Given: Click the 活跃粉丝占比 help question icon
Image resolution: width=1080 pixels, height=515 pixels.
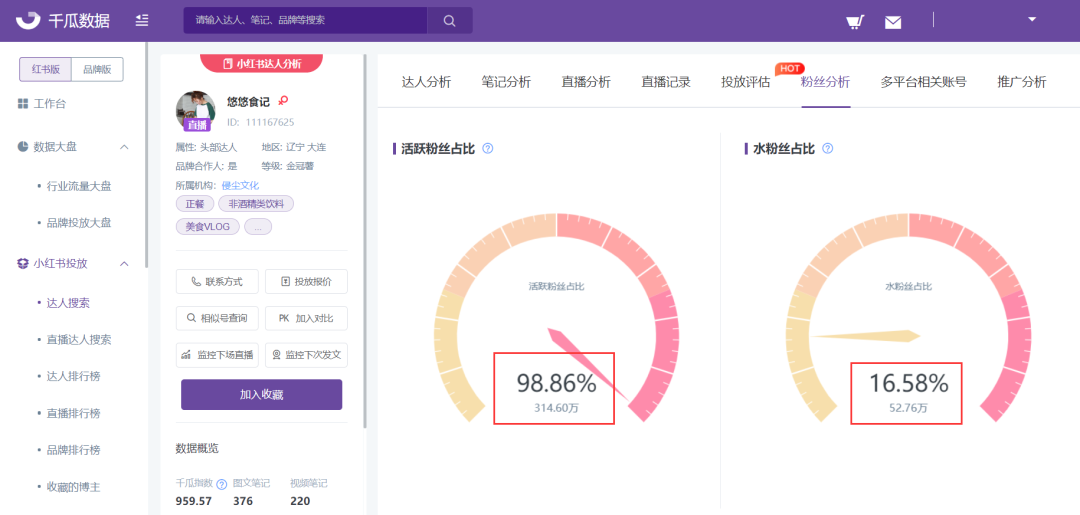Looking at the screenshot, I should (488, 148).
